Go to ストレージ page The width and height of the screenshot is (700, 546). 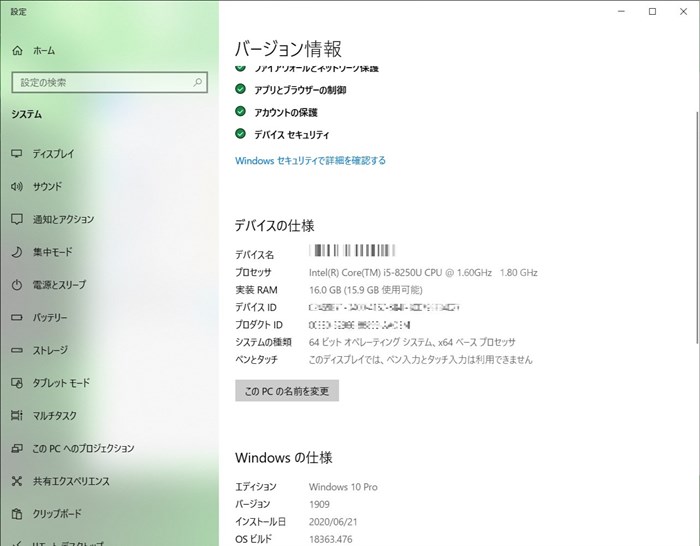click(50, 350)
